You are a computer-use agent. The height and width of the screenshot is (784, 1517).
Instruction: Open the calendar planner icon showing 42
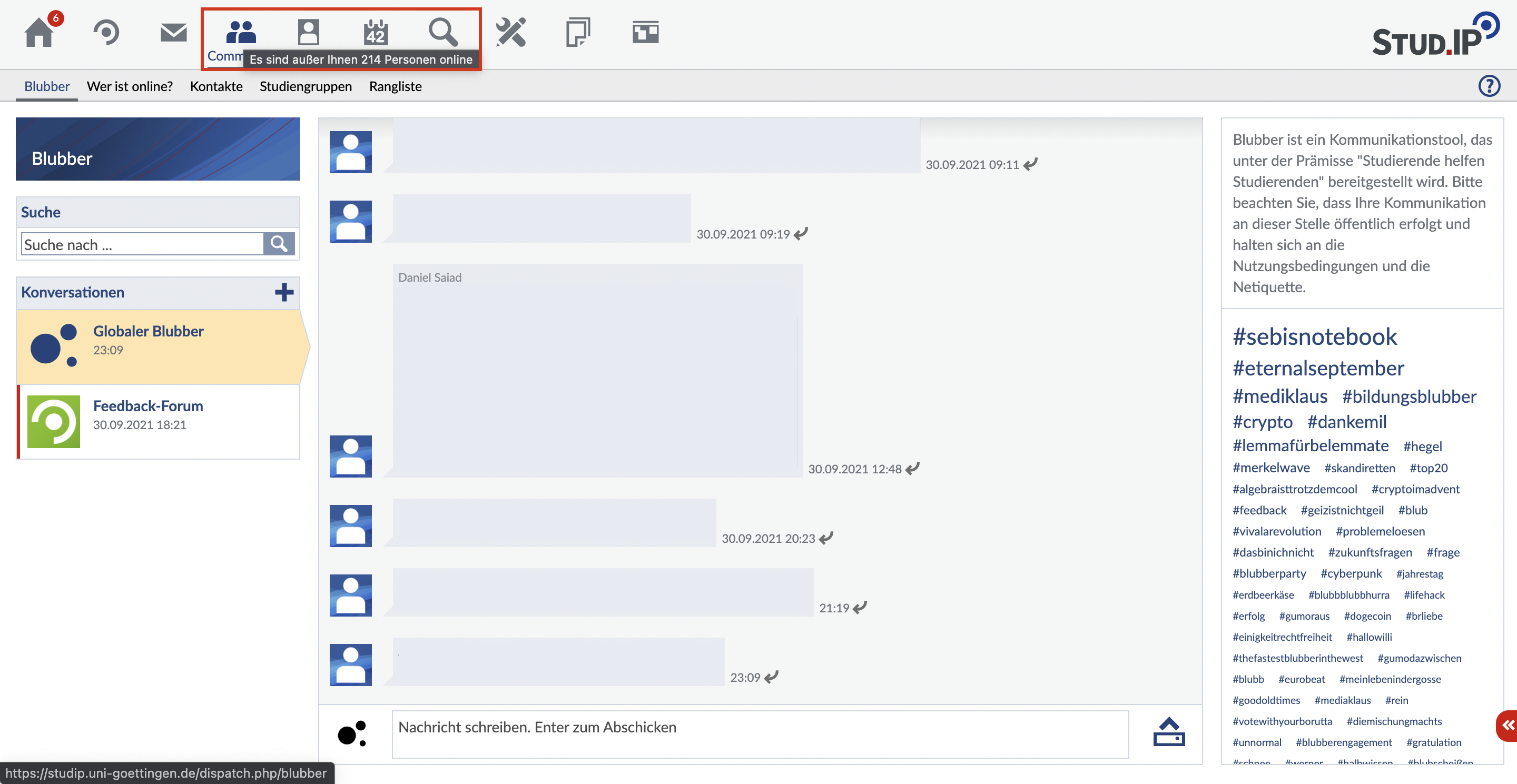[x=375, y=32]
